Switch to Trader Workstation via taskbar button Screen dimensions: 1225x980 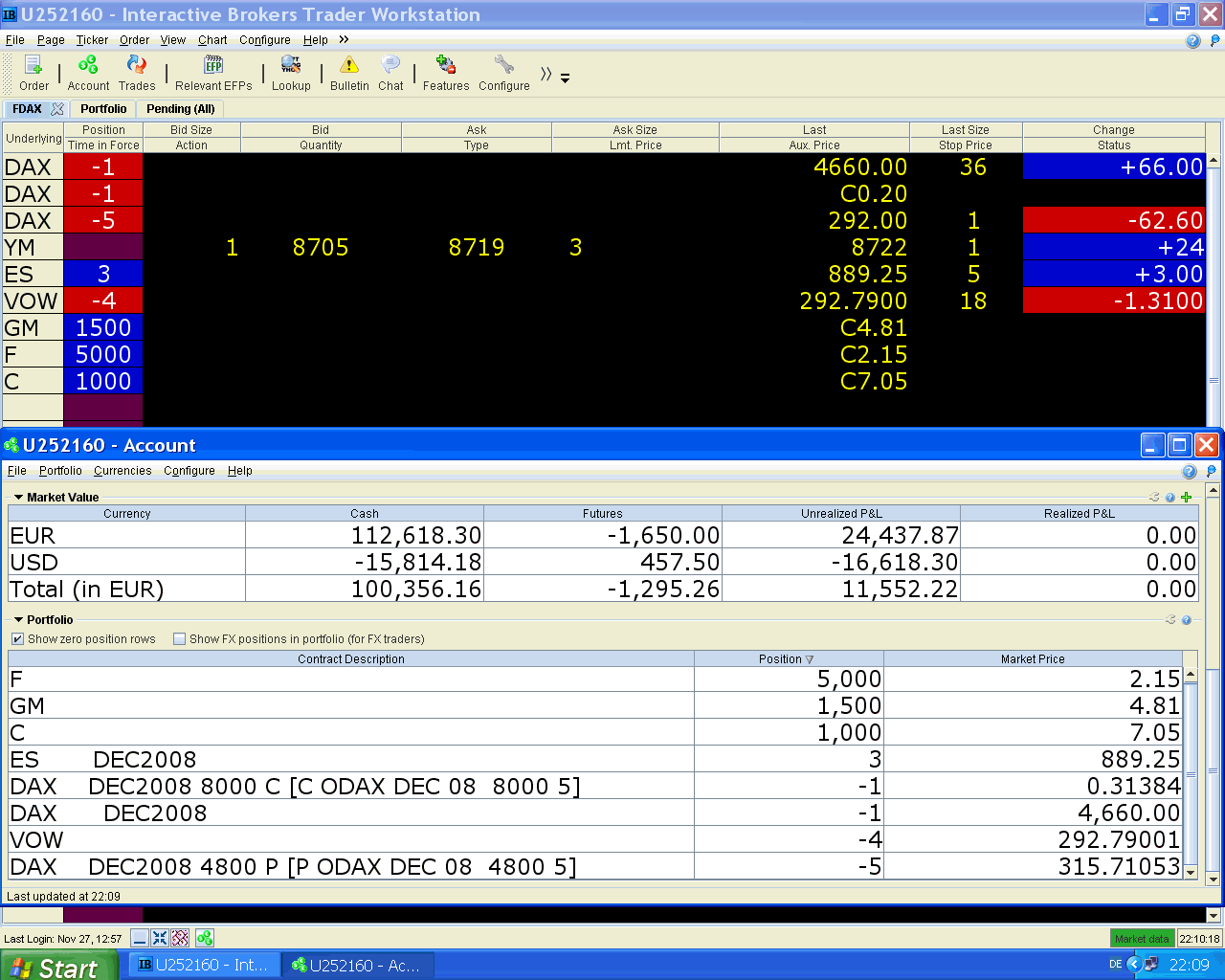coord(204,965)
